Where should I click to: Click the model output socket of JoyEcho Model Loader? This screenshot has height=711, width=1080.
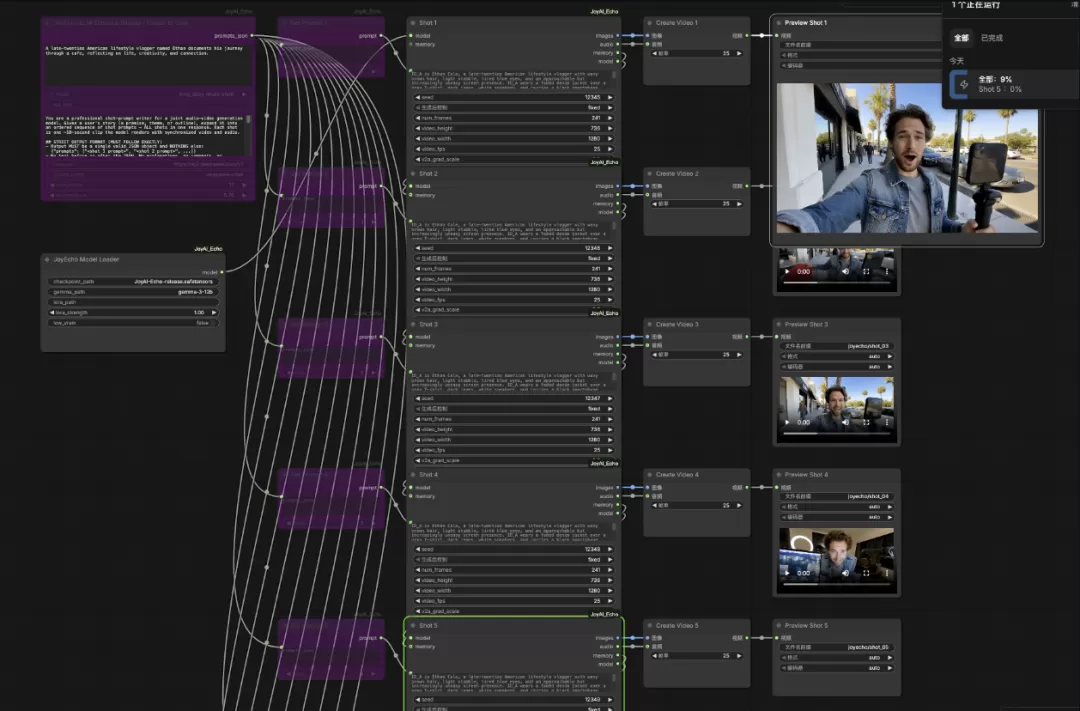222,272
